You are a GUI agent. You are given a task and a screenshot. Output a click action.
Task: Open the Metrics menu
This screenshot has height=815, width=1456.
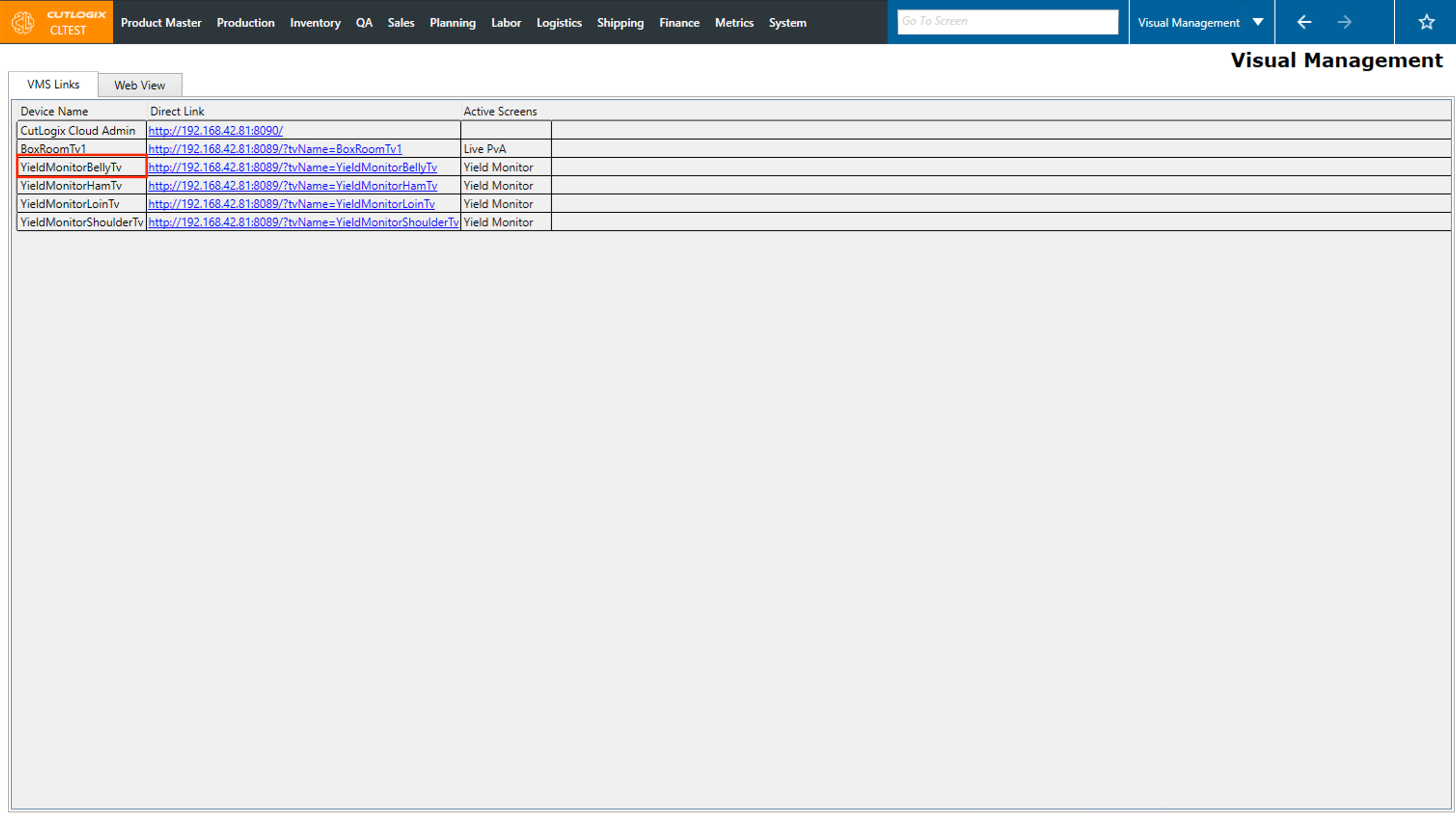click(x=734, y=23)
